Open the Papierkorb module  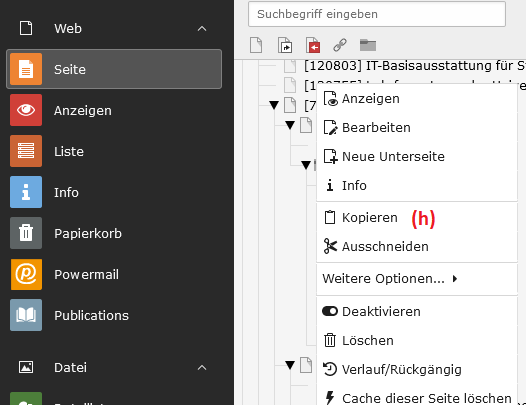click(x=114, y=233)
